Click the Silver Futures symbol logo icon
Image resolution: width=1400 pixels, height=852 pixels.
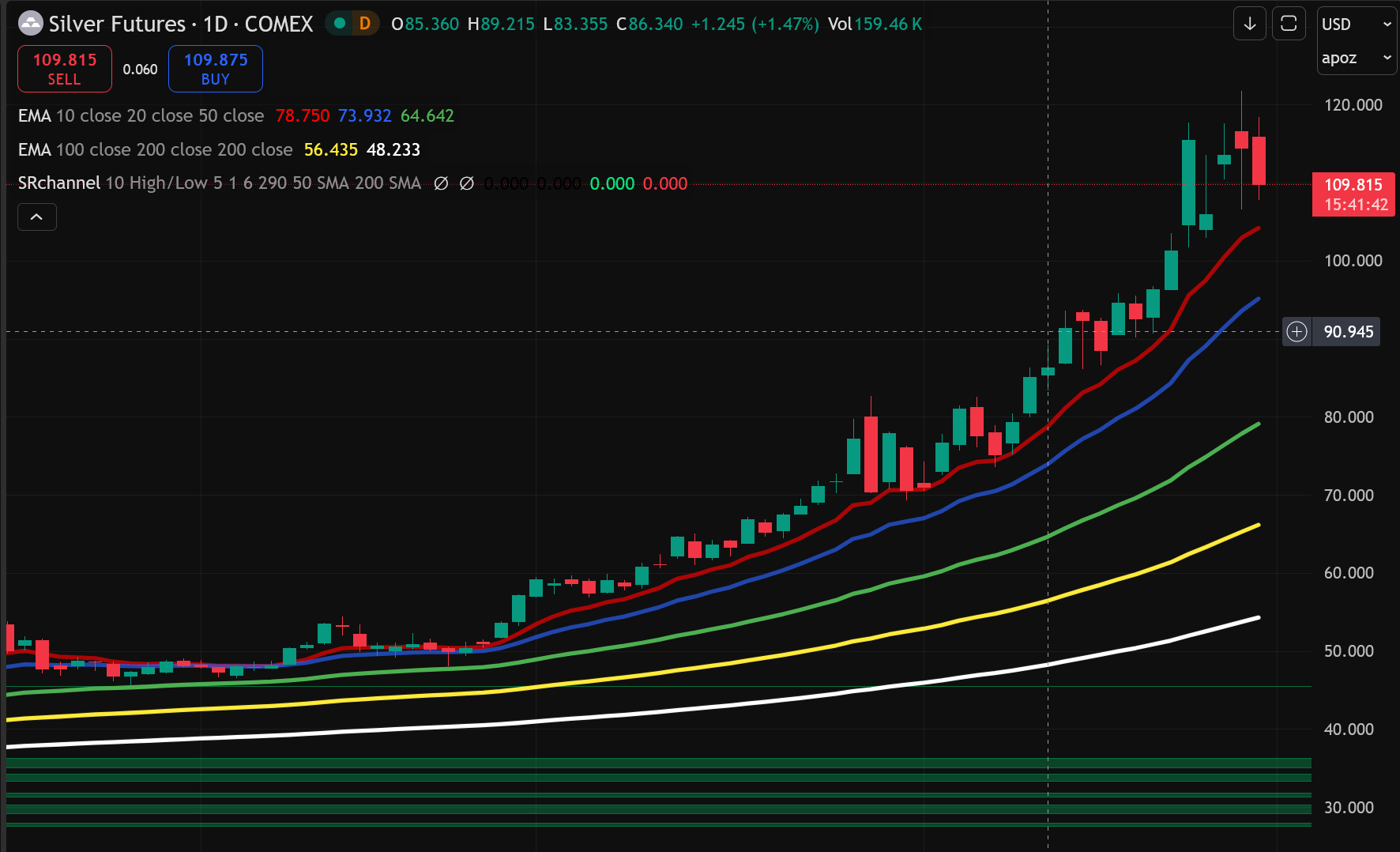30,24
